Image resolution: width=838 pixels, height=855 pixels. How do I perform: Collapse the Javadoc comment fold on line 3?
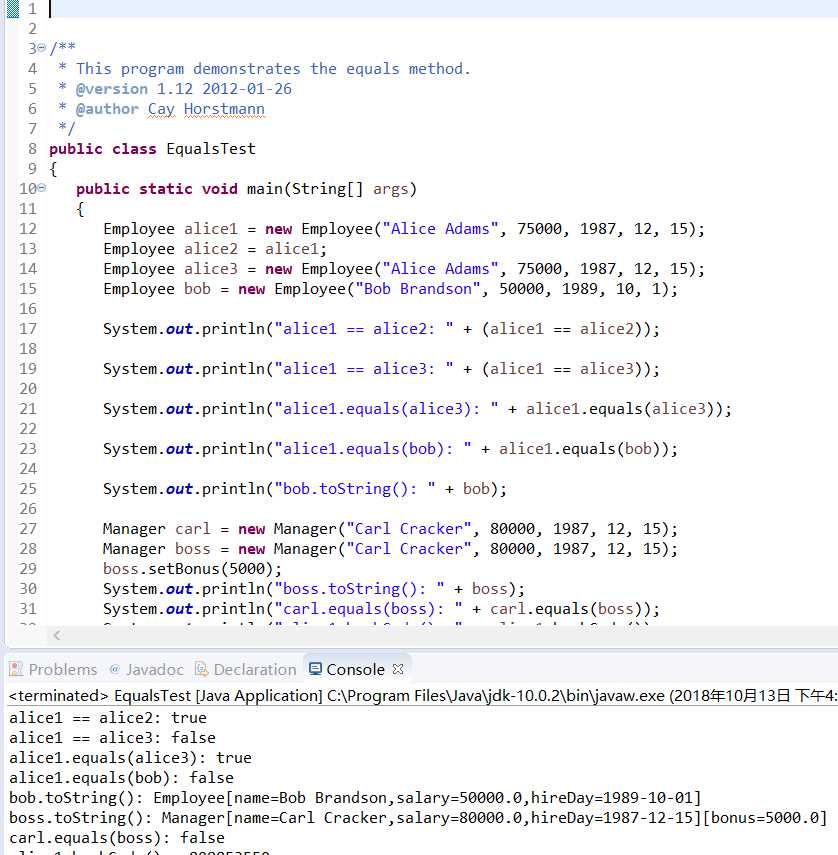41,48
